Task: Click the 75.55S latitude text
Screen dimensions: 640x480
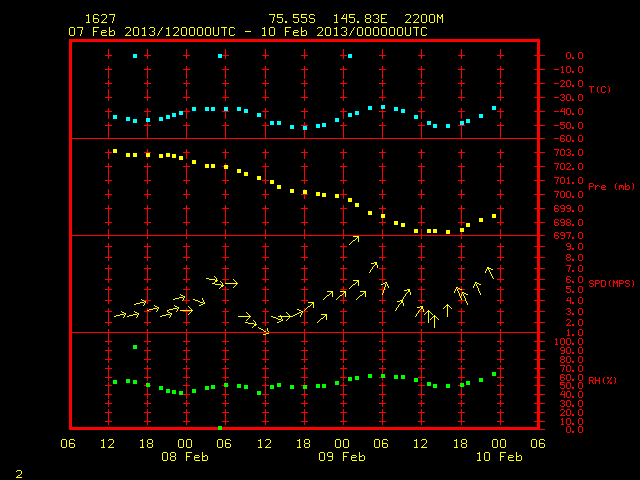Action: pos(292,19)
